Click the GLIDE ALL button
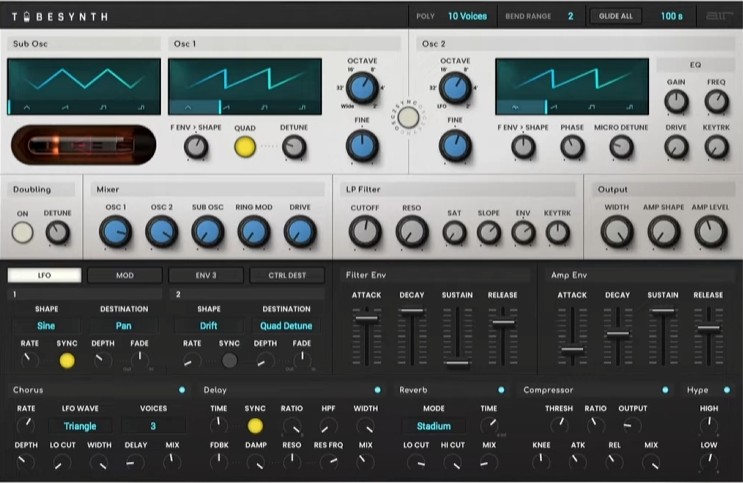The height and width of the screenshot is (483, 743). click(x=616, y=16)
